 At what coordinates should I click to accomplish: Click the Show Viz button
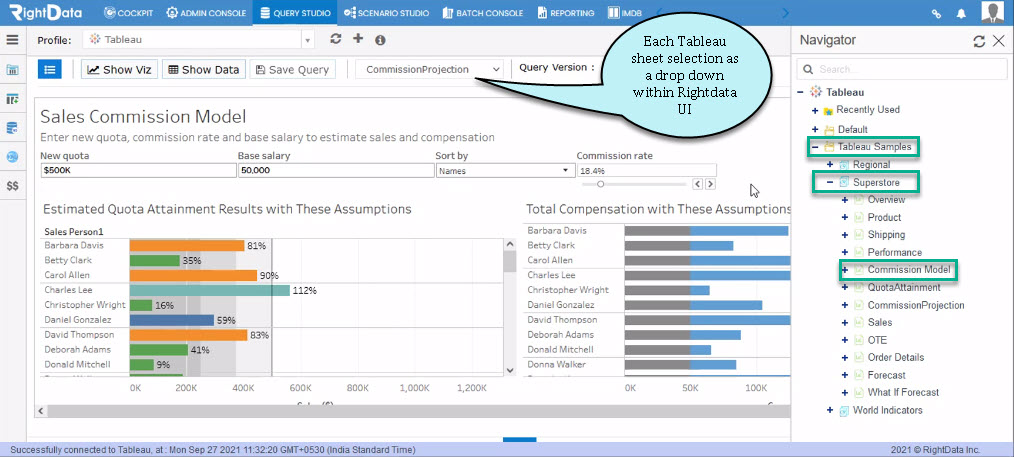point(120,69)
